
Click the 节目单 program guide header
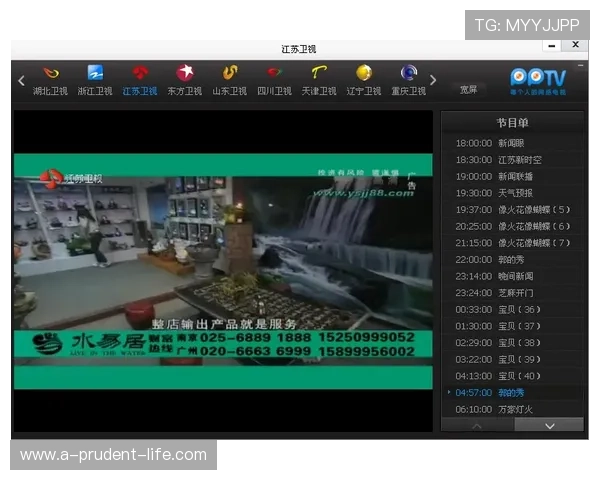pos(512,123)
